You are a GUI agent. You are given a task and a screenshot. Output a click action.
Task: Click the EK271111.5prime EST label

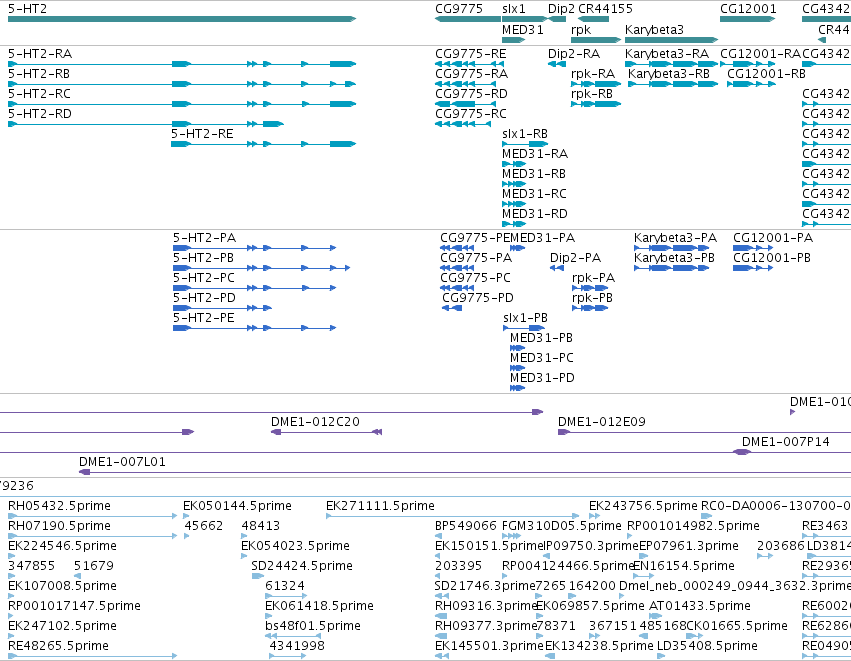(x=380, y=506)
